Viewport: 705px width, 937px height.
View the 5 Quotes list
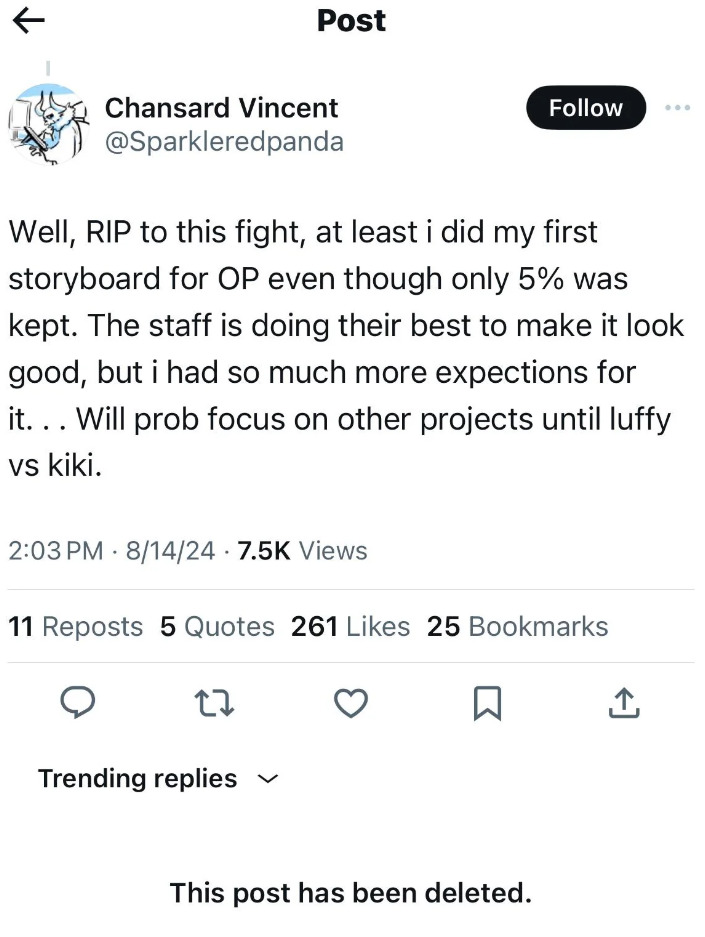pyautogui.click(x=217, y=626)
